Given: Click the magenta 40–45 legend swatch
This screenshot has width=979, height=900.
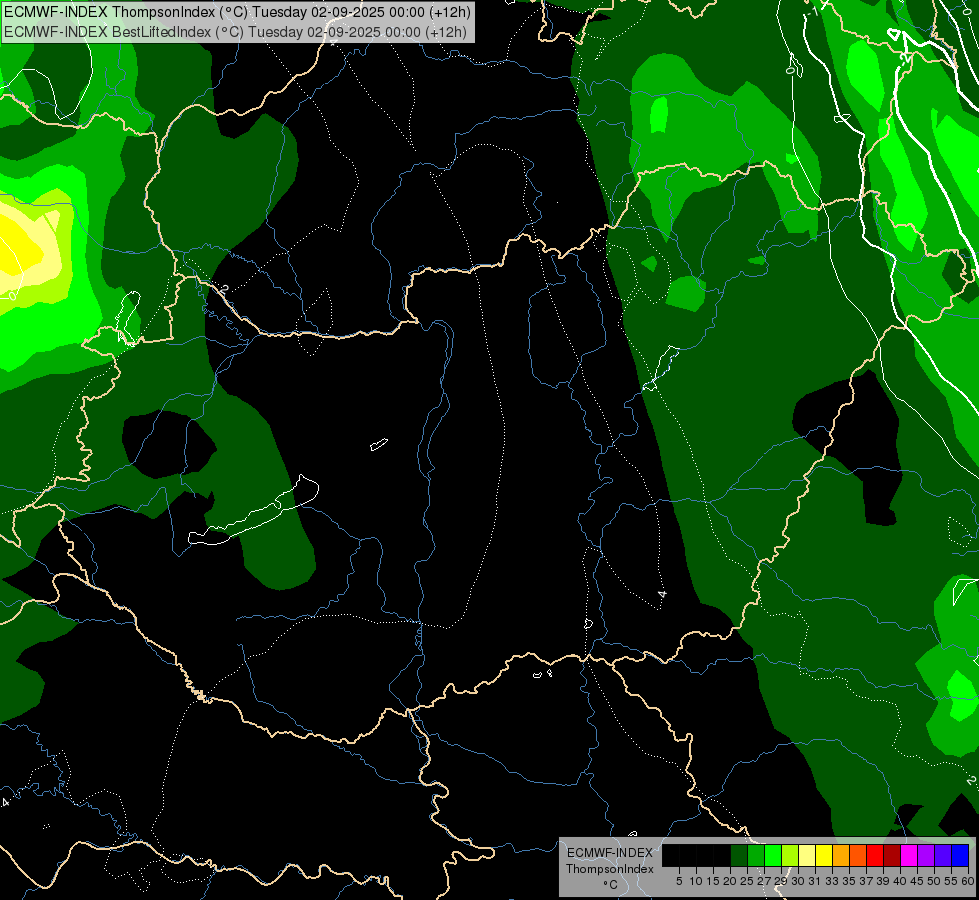Looking at the screenshot, I should pyautogui.click(x=909, y=855).
